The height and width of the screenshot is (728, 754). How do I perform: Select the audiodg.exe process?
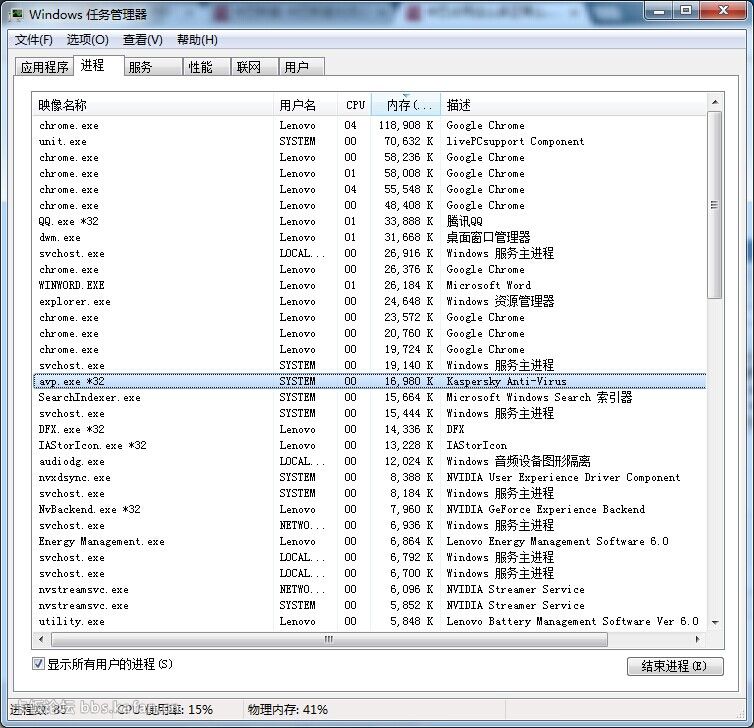click(x=369, y=461)
